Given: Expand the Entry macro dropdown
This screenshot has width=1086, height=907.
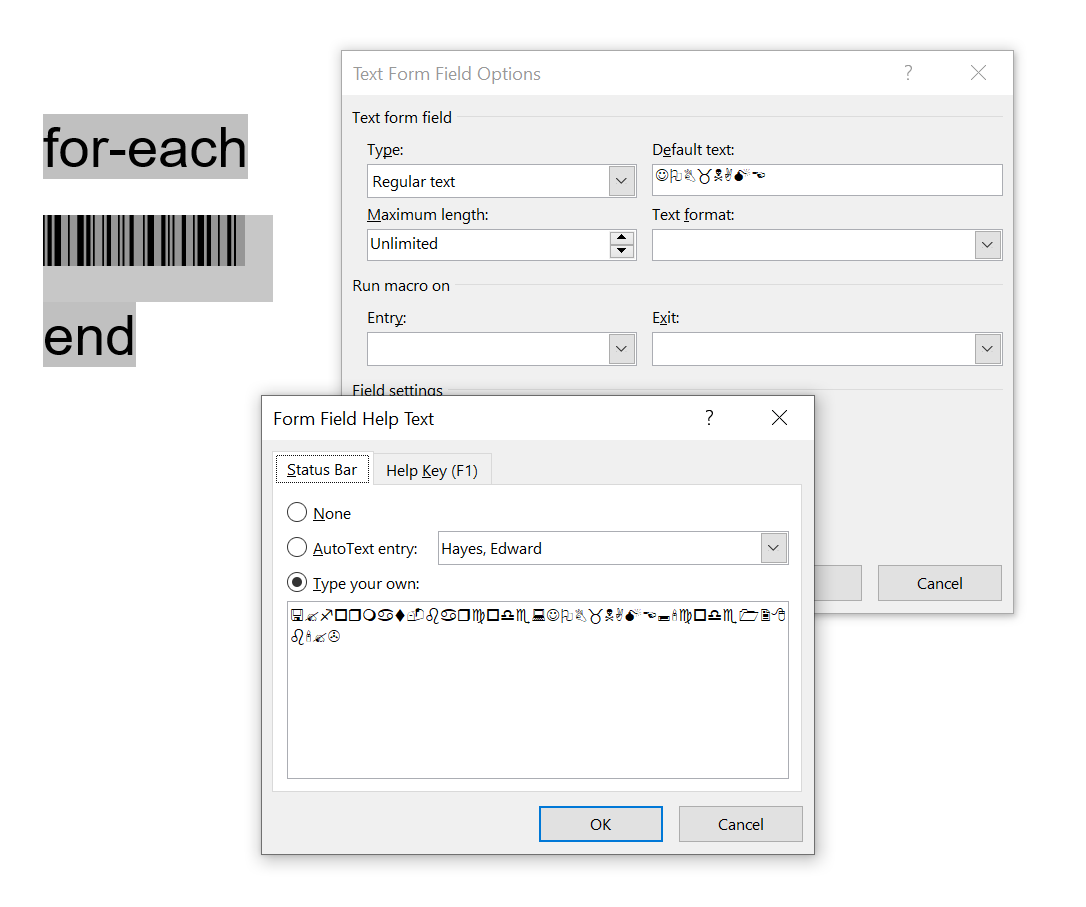Looking at the screenshot, I should point(622,349).
